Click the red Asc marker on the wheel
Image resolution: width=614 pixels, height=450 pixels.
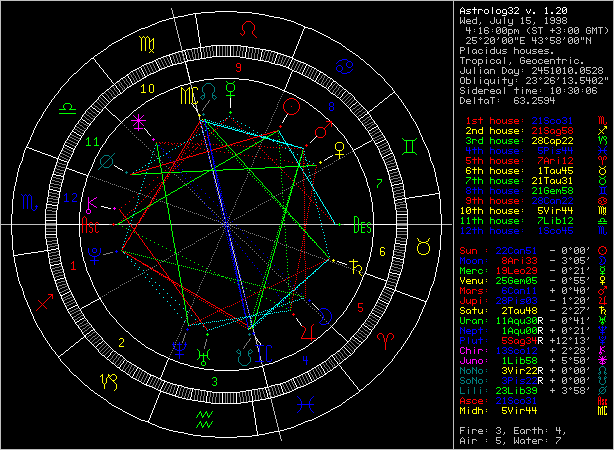(x=90, y=226)
